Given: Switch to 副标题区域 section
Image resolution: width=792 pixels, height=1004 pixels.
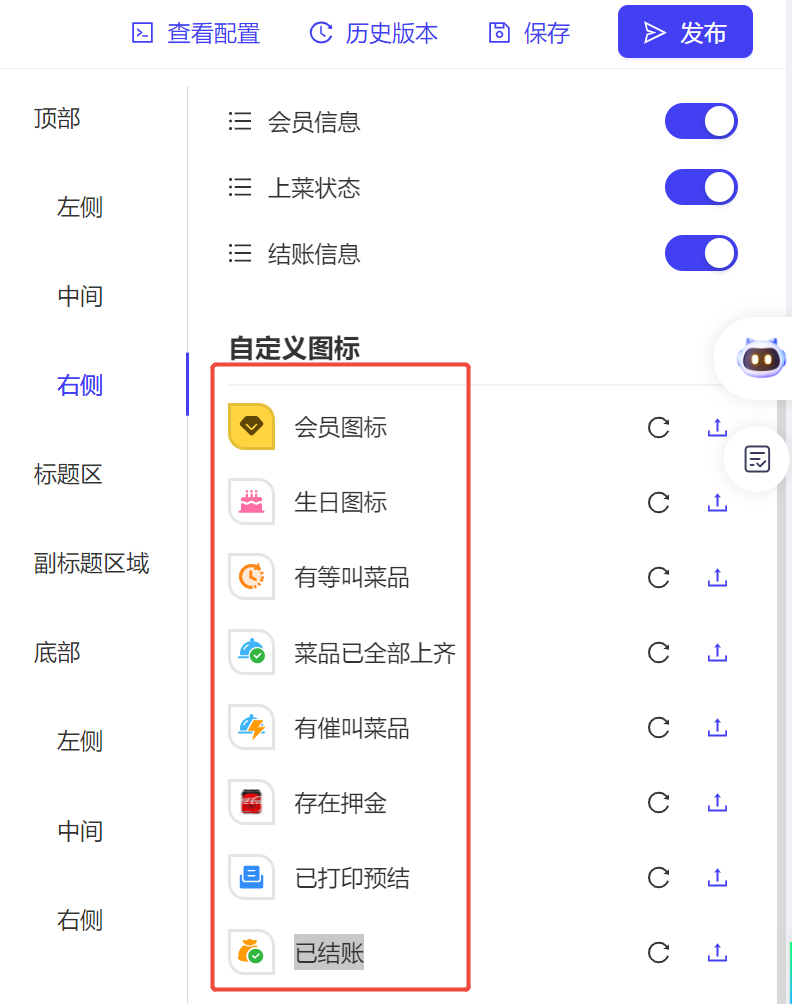Looking at the screenshot, I should pos(91,563).
